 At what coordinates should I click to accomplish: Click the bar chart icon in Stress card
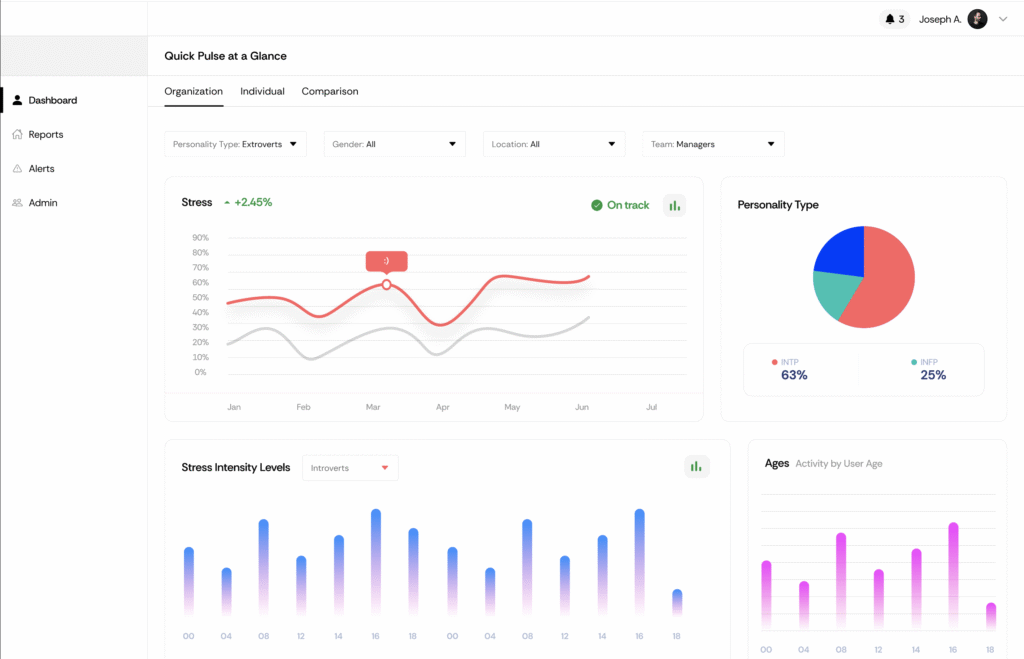674,206
